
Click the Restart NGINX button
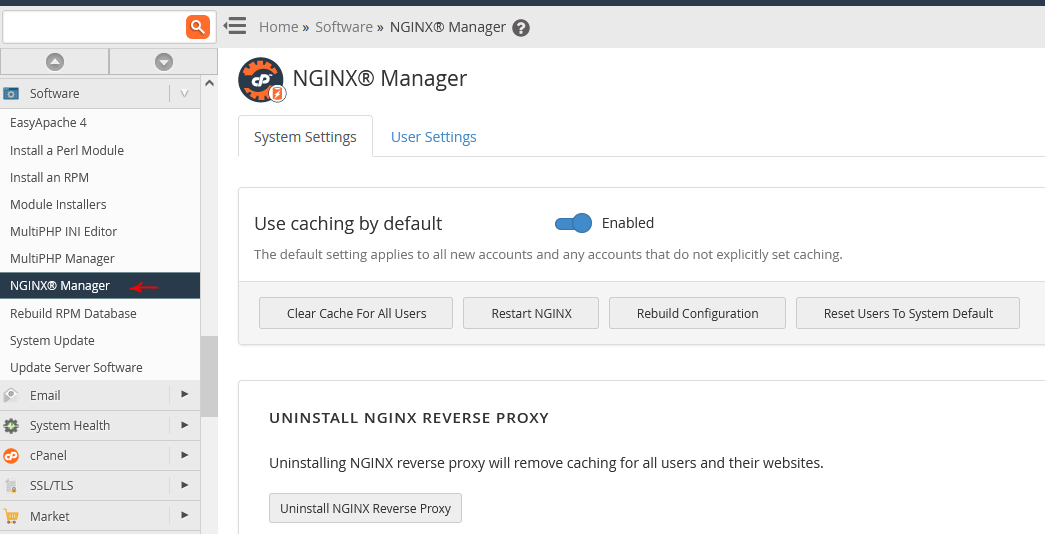(531, 313)
